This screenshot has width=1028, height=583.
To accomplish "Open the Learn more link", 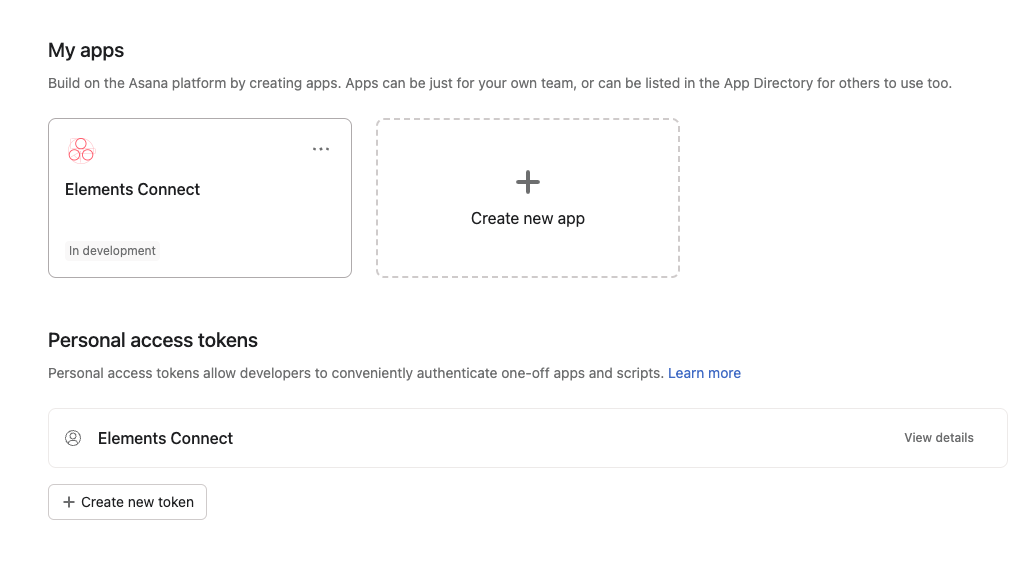I will (704, 373).
